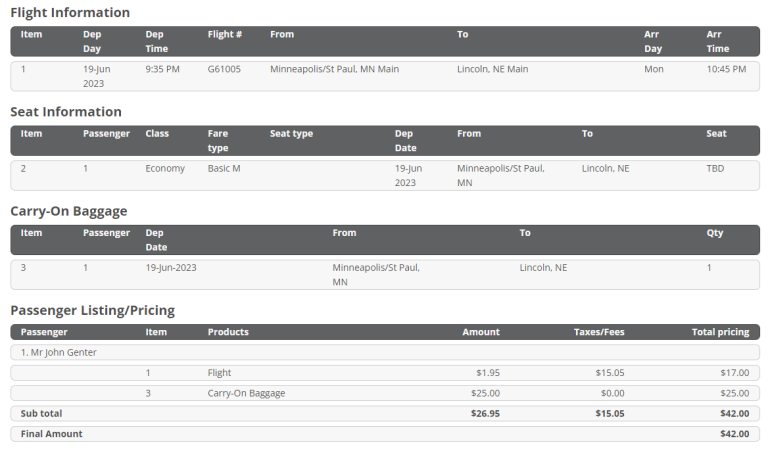Click the Total pricing column header
The height and width of the screenshot is (449, 770).
720,332
